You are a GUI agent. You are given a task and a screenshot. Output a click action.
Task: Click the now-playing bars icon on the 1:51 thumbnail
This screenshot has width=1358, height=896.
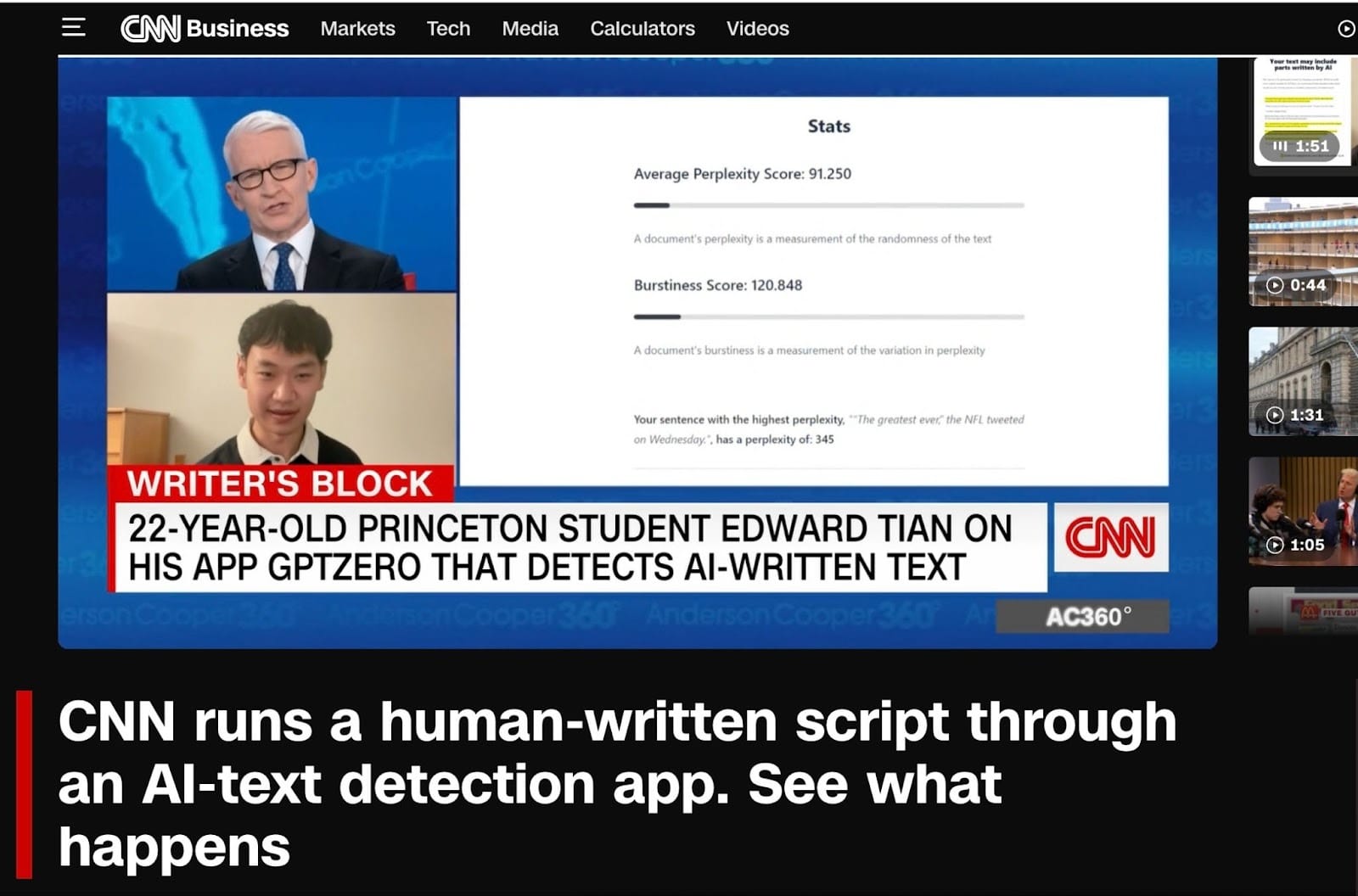(1280, 146)
